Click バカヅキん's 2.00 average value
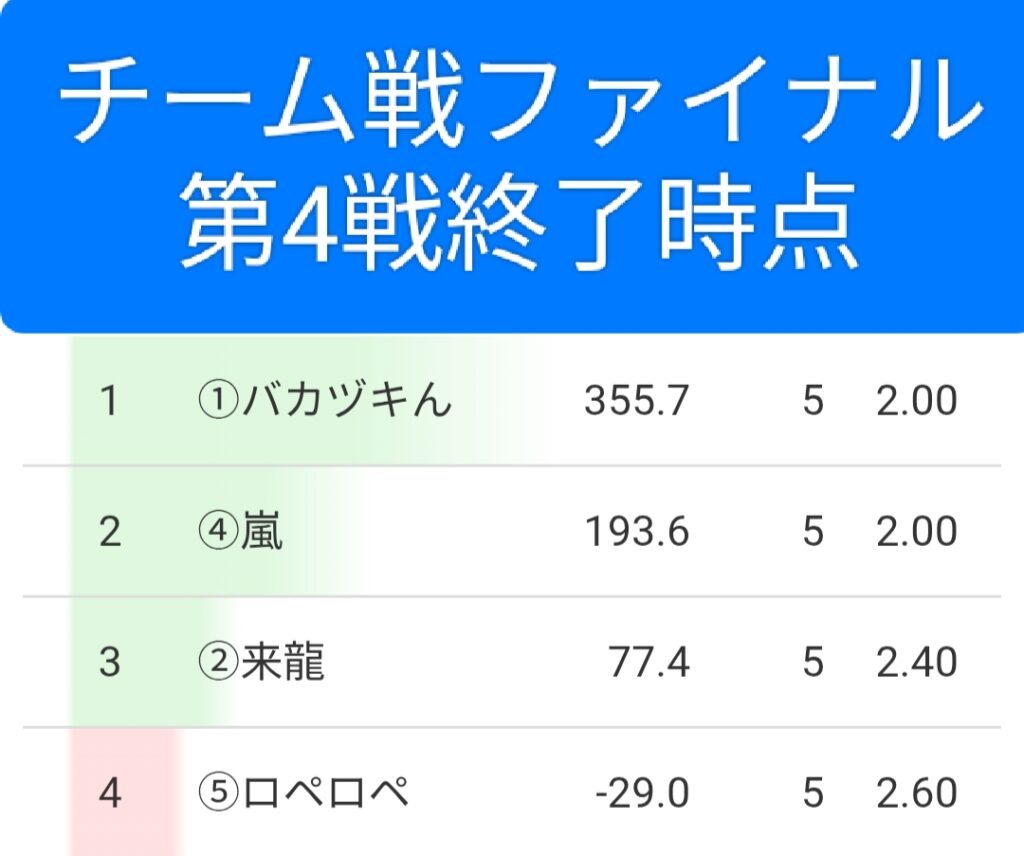The width and height of the screenshot is (1024, 856). pos(917,401)
